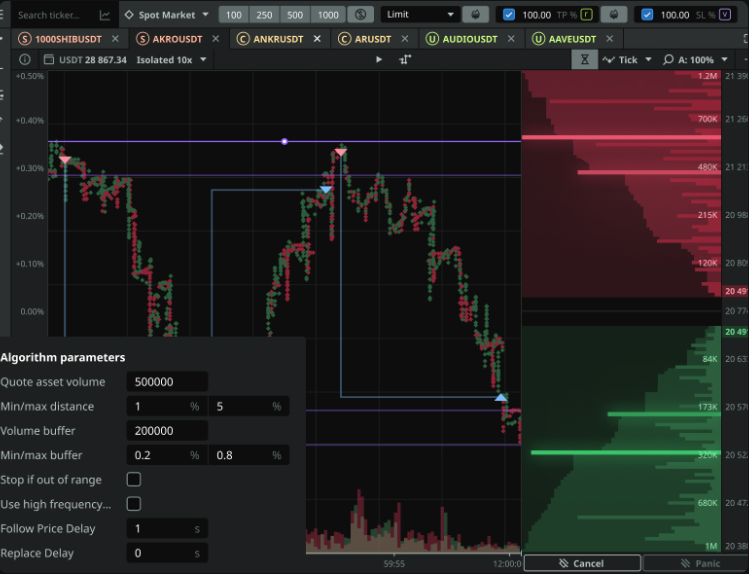Screen dimensions: 749x574
Task: Click the icon button next to Limit dropdown
Action: (475, 15)
